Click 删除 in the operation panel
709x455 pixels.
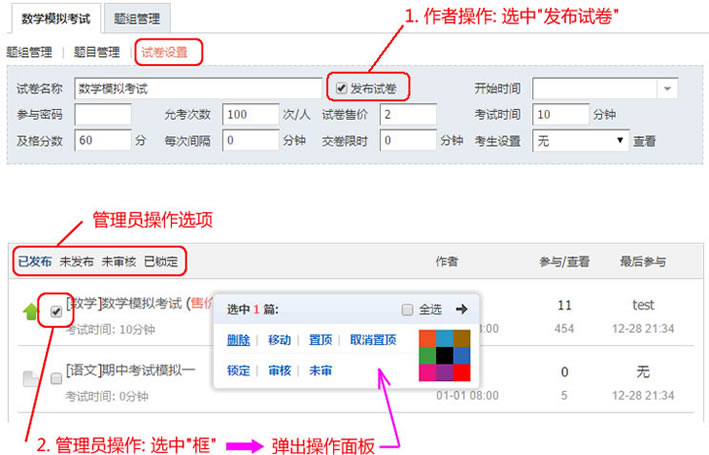238,340
